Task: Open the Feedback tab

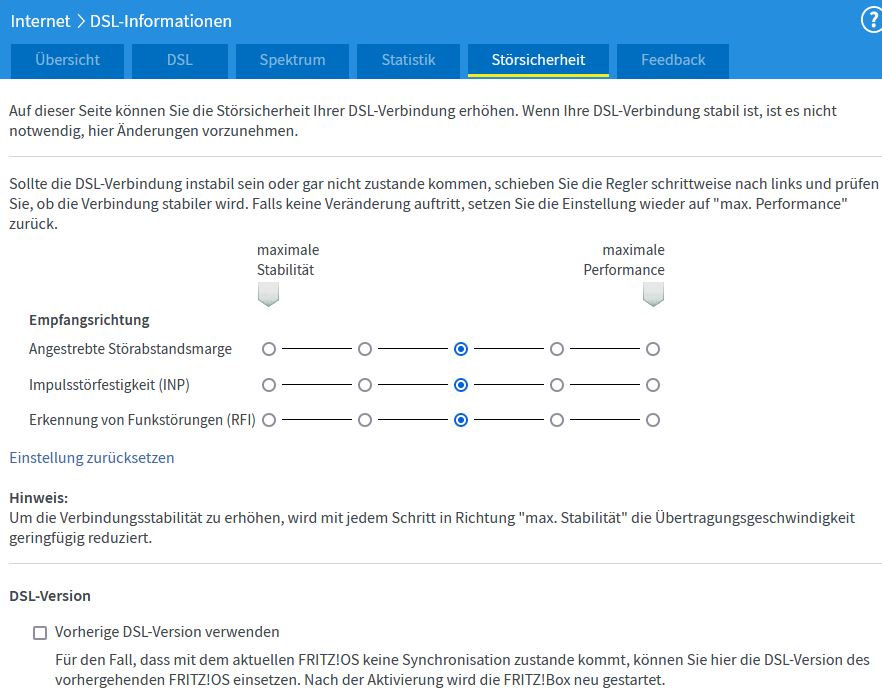Action: 673,60
